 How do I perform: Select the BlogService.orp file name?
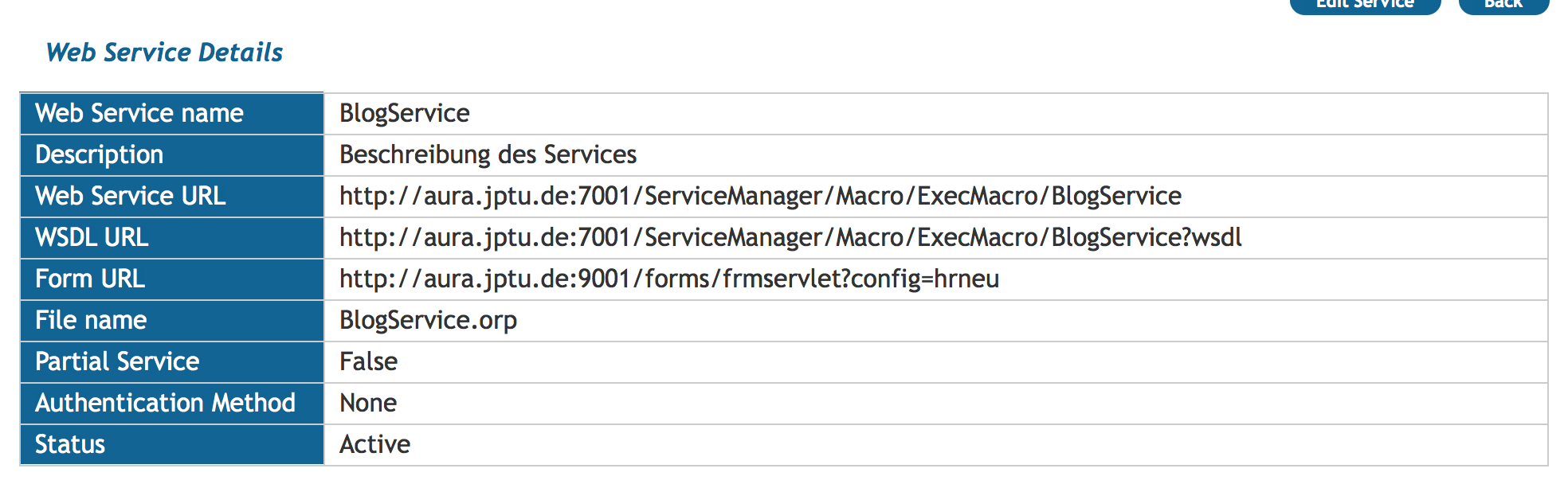click(428, 320)
